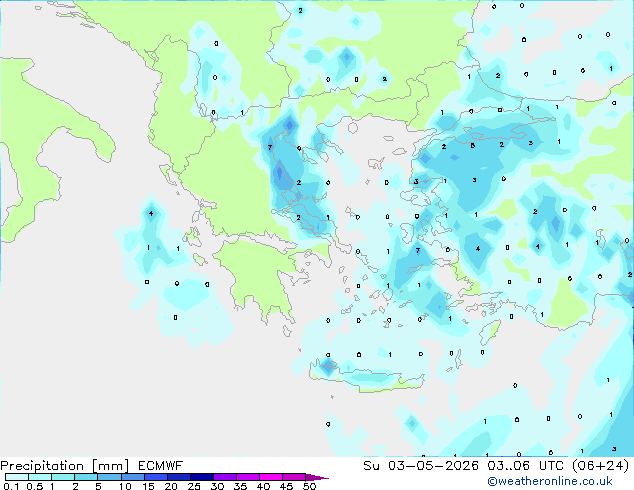Click the 'Su 03-05-2026' date text

[x=421, y=466]
